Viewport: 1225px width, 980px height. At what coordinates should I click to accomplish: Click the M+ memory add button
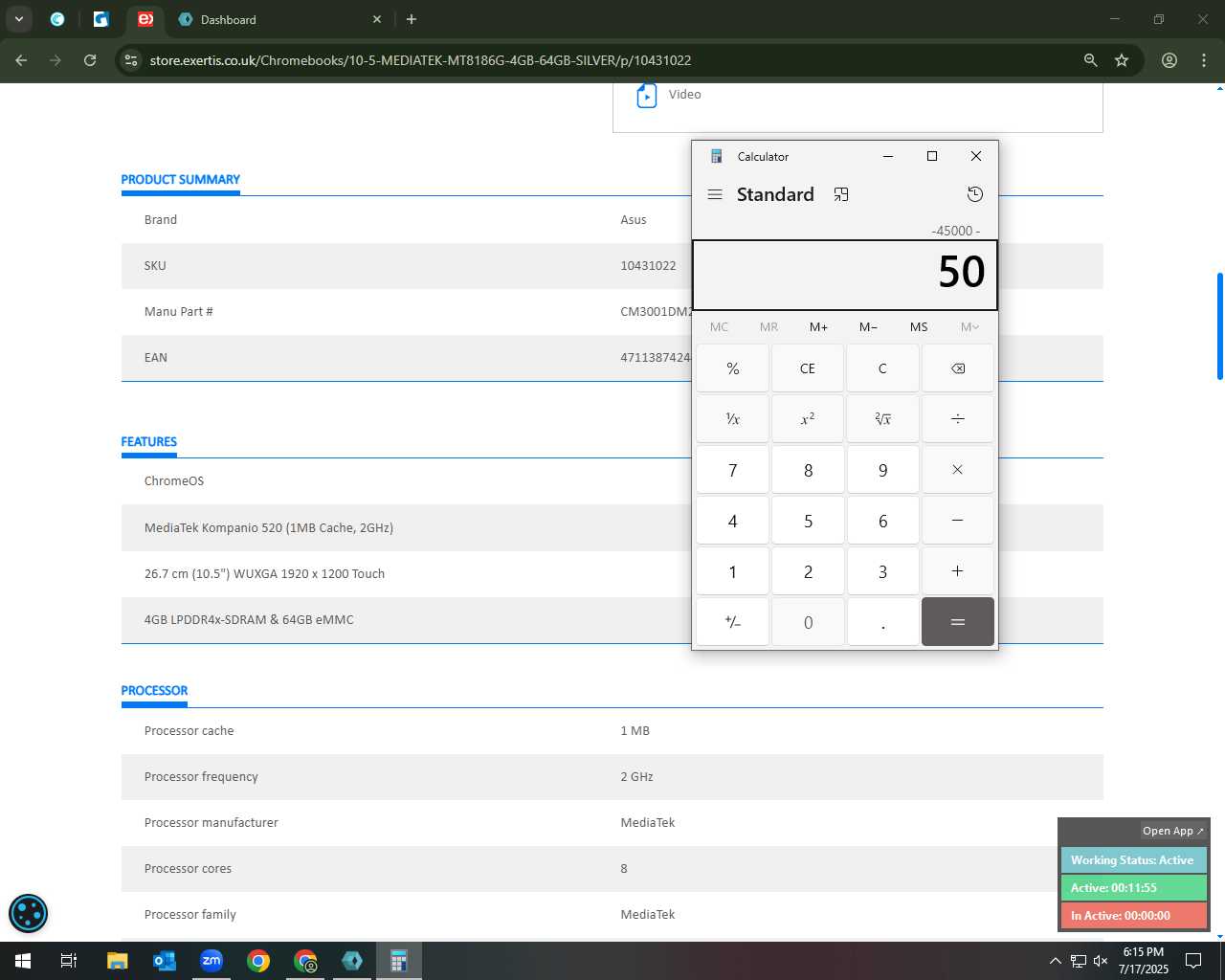click(x=818, y=327)
